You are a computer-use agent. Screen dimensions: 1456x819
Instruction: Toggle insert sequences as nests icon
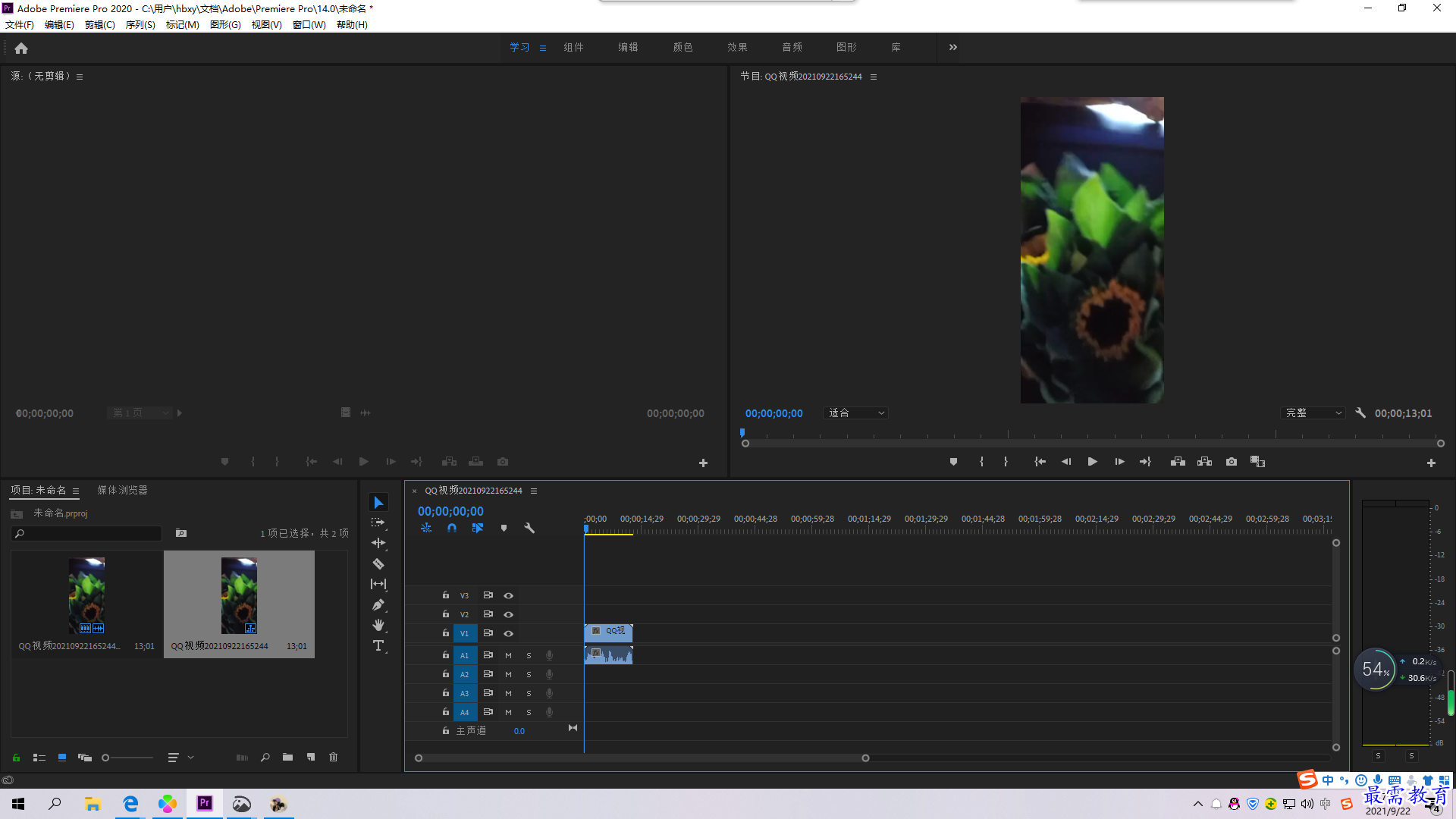(426, 528)
